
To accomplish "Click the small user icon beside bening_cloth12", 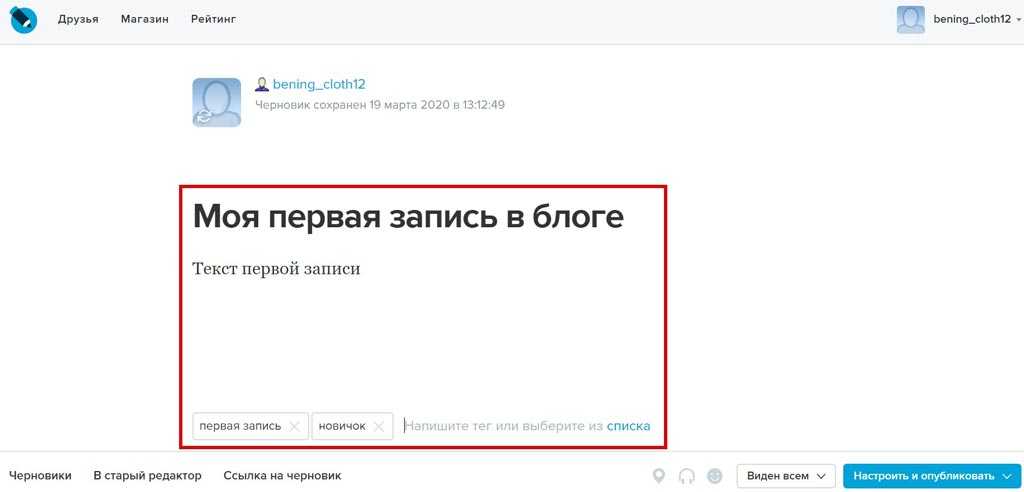I will pos(262,85).
